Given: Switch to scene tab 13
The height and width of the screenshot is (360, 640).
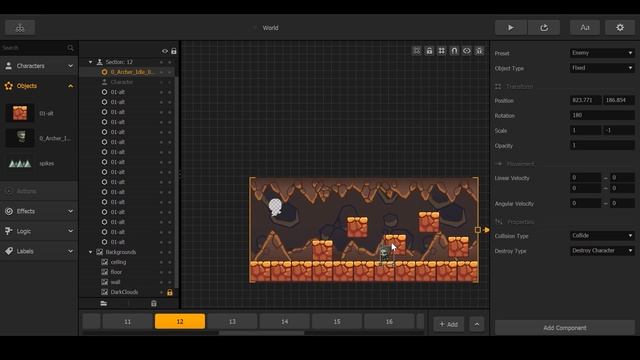Looking at the screenshot, I should (232, 322).
